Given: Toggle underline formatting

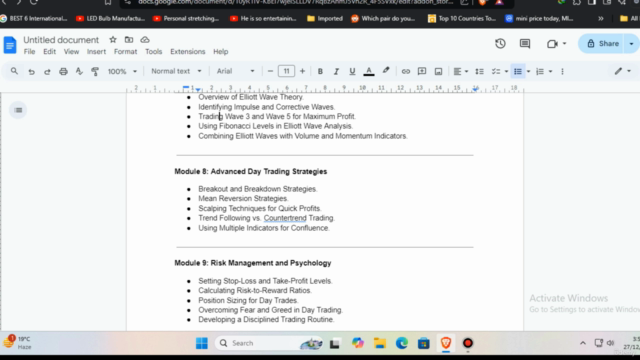Looking at the screenshot, I should 352,71.
